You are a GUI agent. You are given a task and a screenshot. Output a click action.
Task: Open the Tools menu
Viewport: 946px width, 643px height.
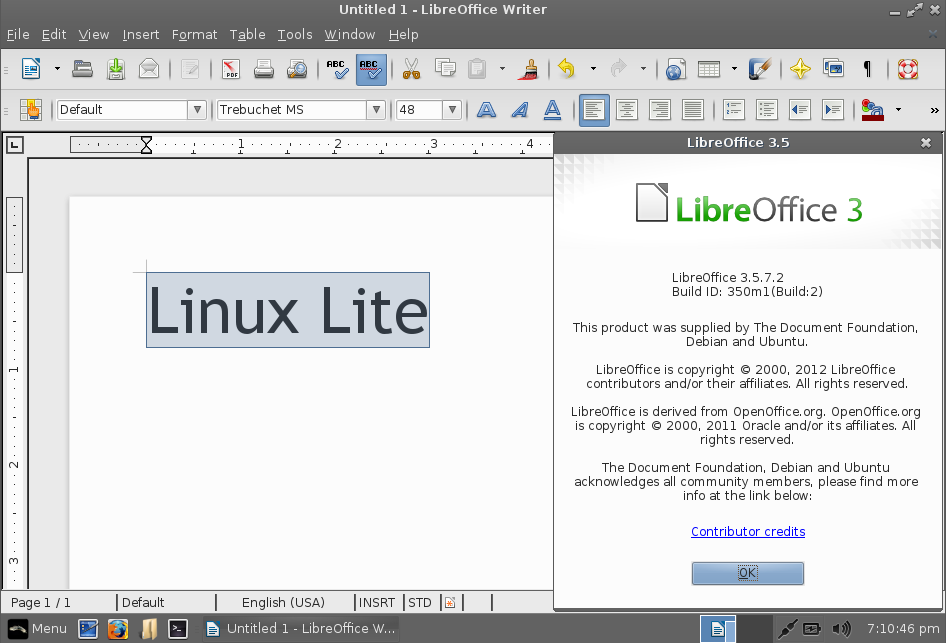(x=295, y=34)
